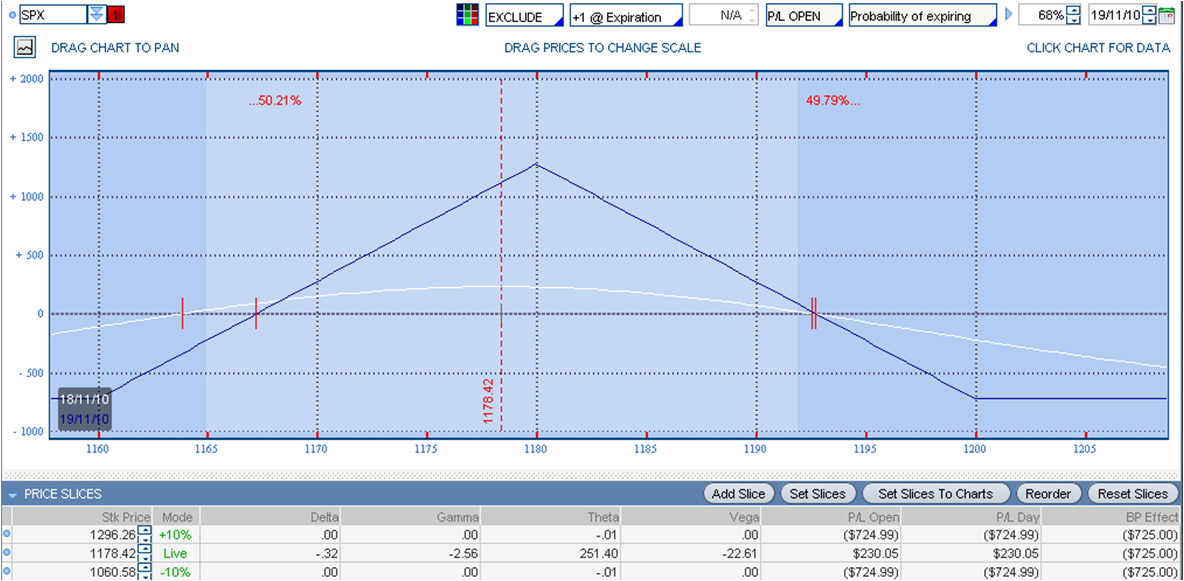Viewport: 1184px width, 581px height.
Task: Click the Set Slices button
Action: tap(819, 494)
